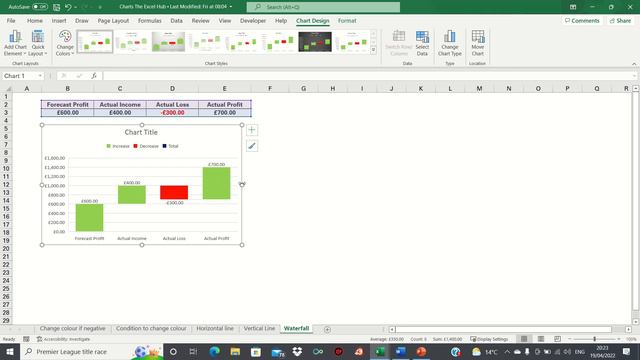This screenshot has width=640, height=360.
Task: Open the Formulas ribbon tab
Action: [149, 21]
